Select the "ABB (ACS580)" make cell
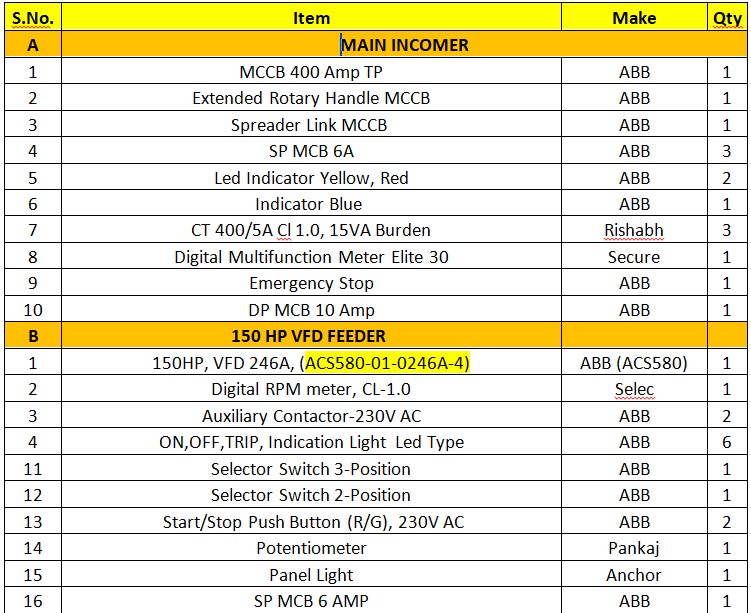 coord(634,363)
